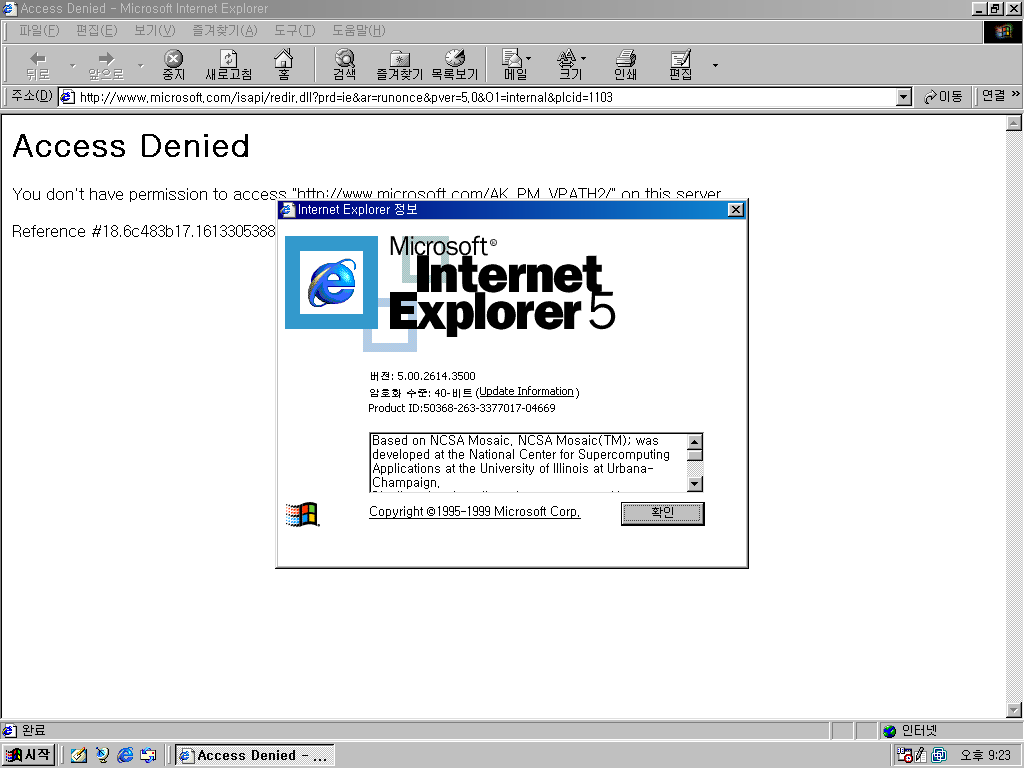Open the Search (검색) toolbar icon

tap(344, 65)
